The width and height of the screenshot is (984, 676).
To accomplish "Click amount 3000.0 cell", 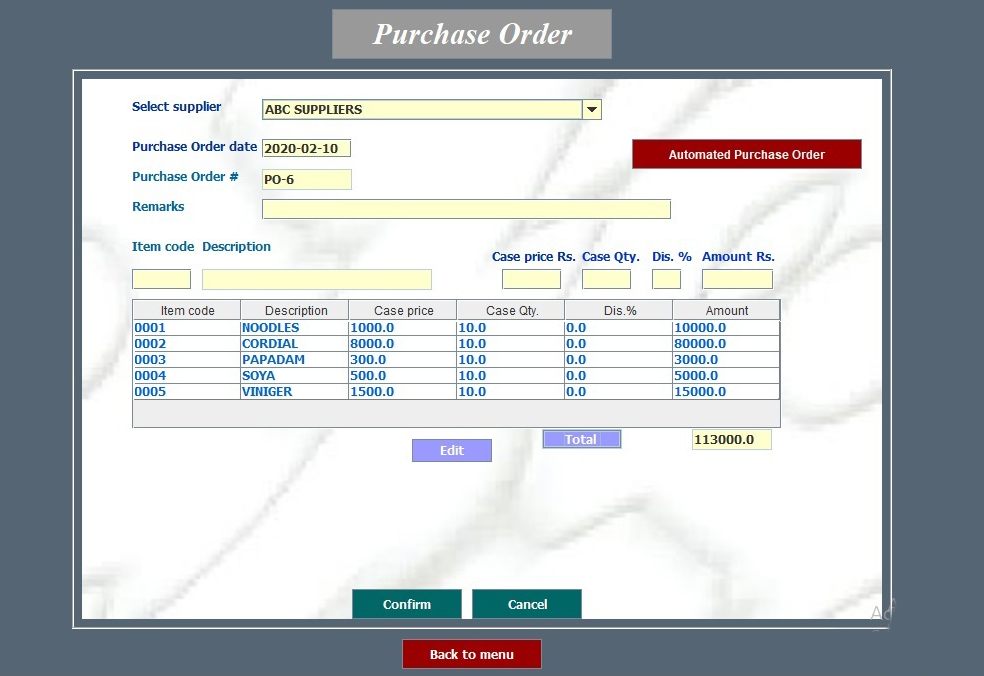I will tap(726, 360).
